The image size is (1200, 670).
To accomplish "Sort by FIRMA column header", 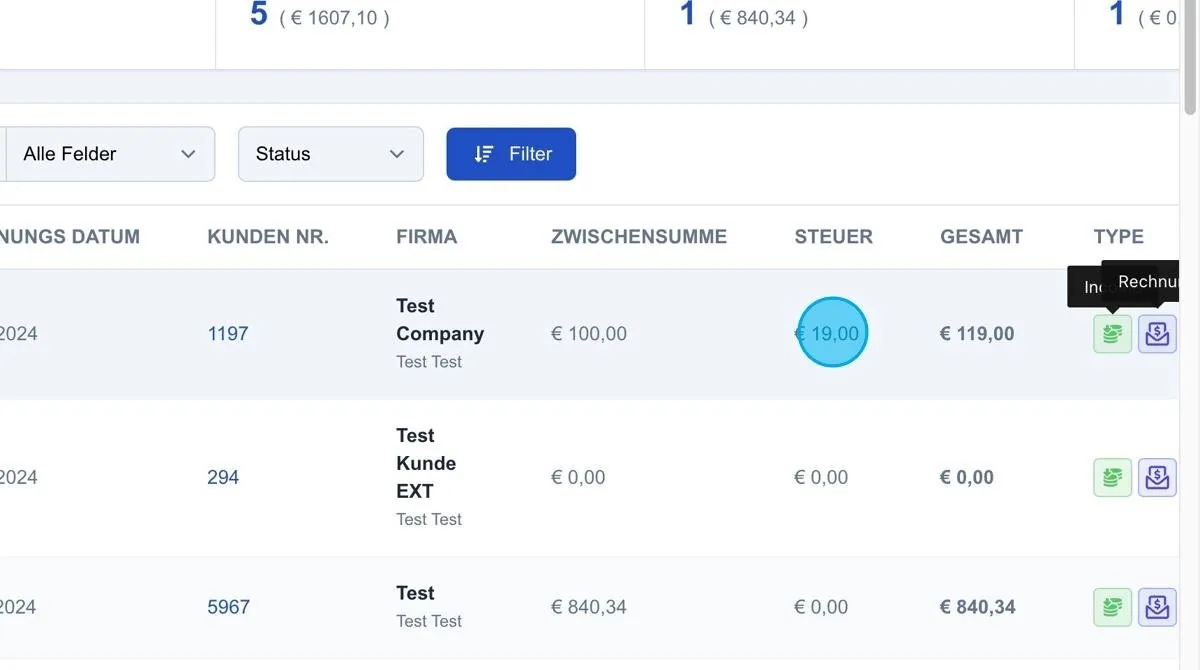I will [427, 237].
